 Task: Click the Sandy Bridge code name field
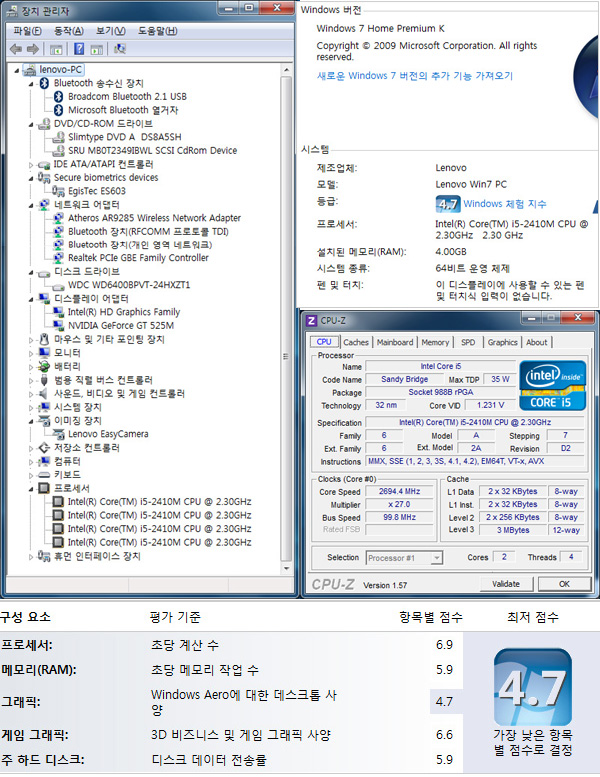[x=404, y=380]
